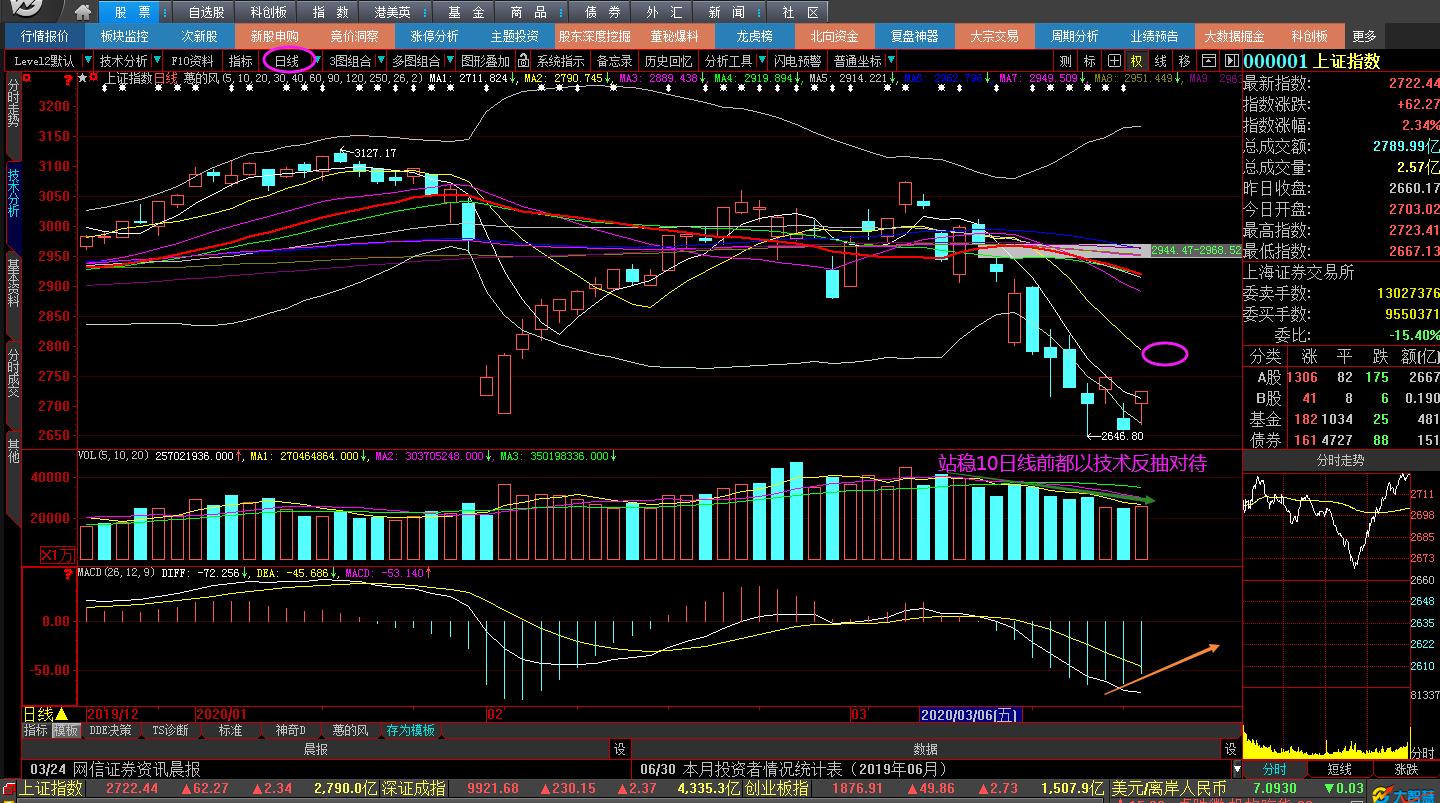1440x803 pixels.
Task: Click the 行情报价 button
Action: (45, 36)
